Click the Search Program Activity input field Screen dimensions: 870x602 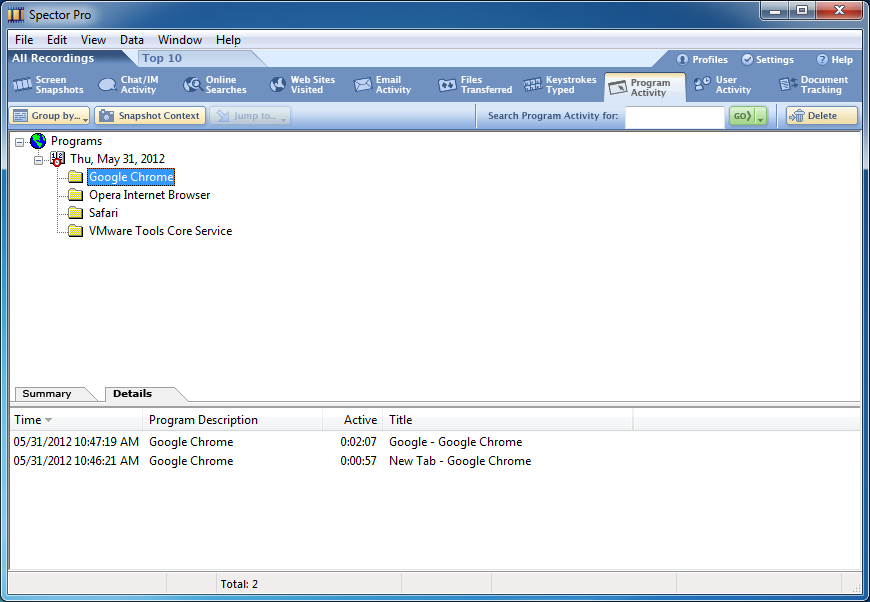coord(674,116)
